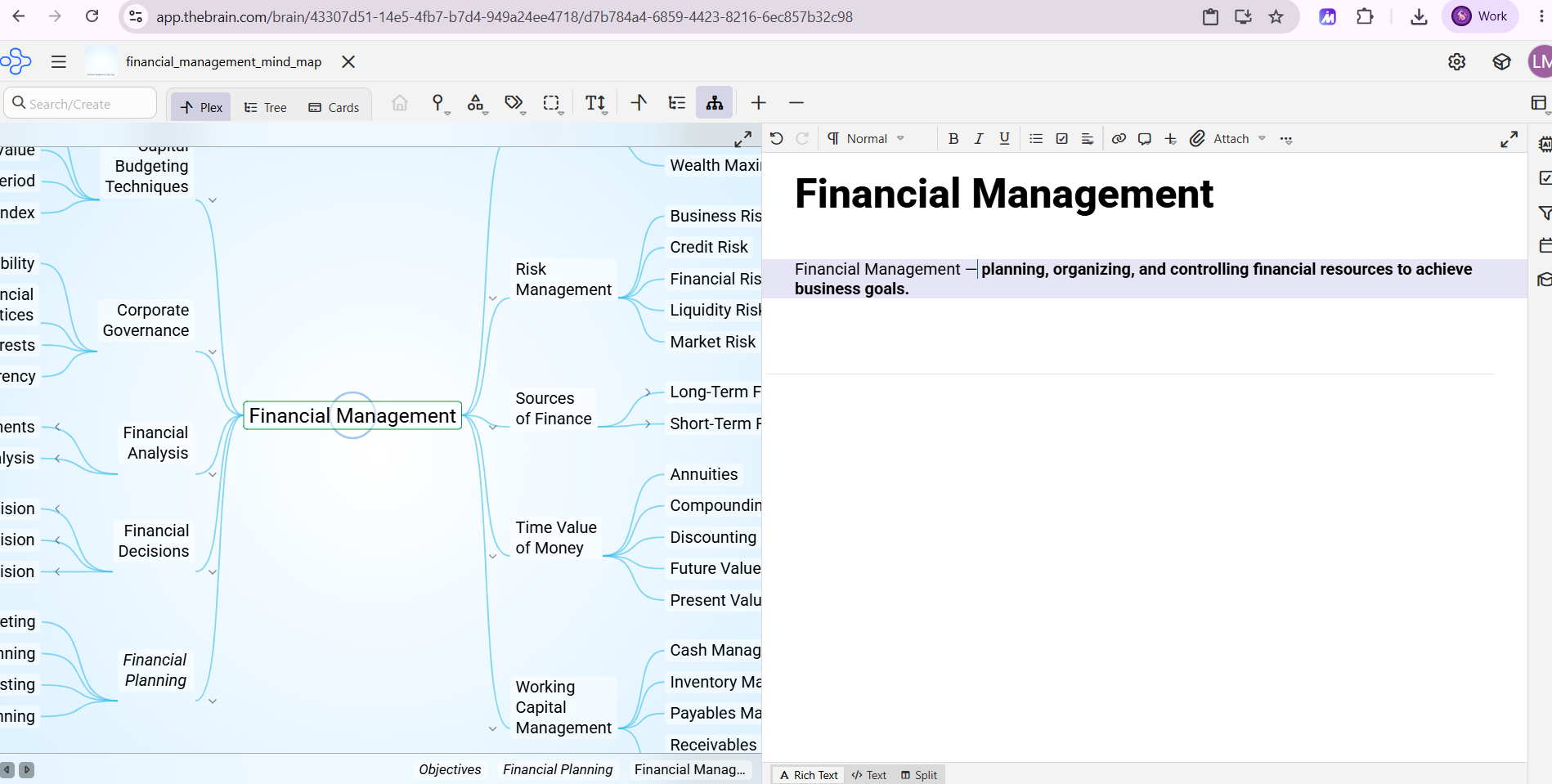1552x784 pixels.
Task: Collapse the Corporate Governance chevron
Action: coord(212,352)
